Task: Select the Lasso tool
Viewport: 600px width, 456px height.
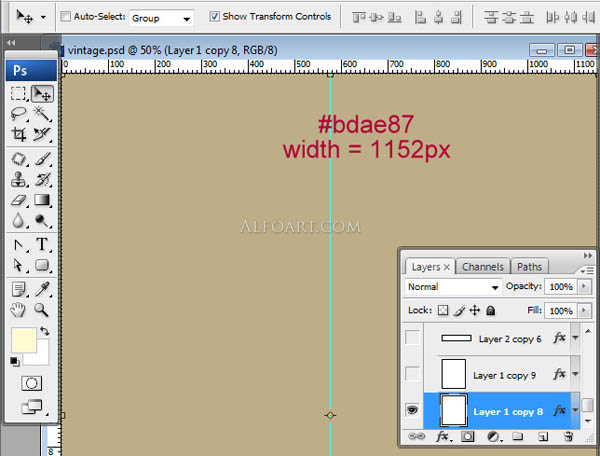Action: 18,114
